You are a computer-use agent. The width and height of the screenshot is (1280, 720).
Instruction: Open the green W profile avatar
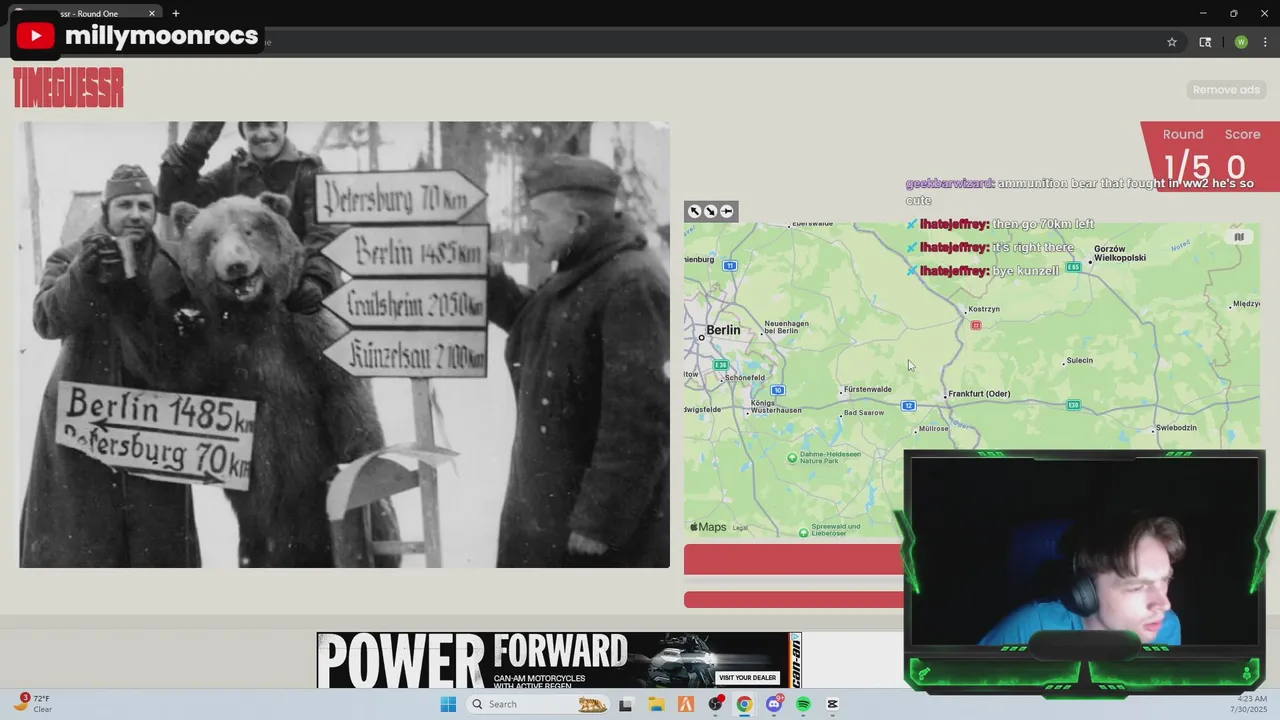pyautogui.click(x=1241, y=42)
